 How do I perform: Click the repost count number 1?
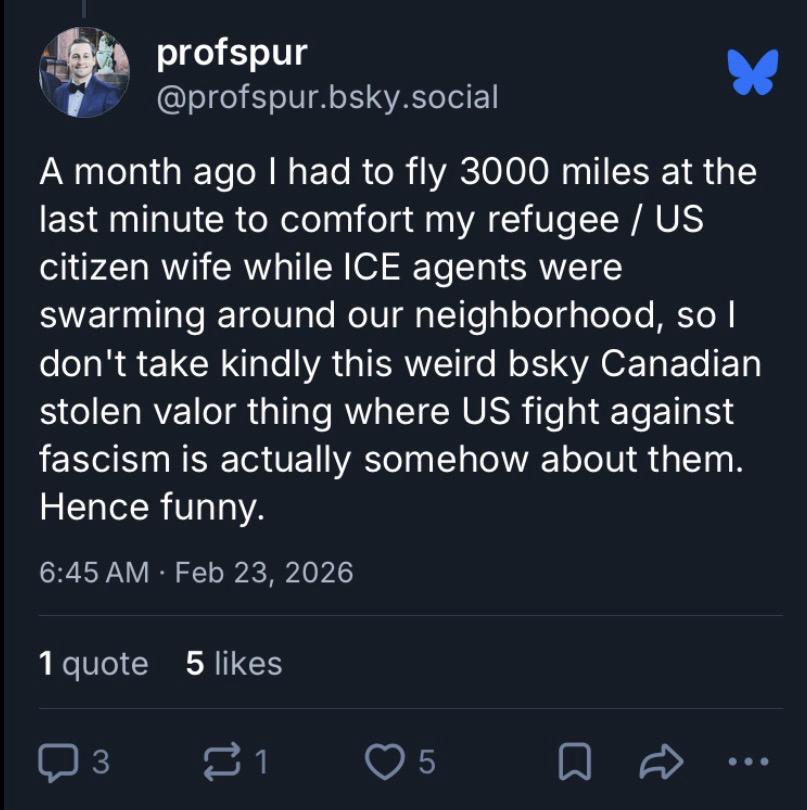(262, 765)
